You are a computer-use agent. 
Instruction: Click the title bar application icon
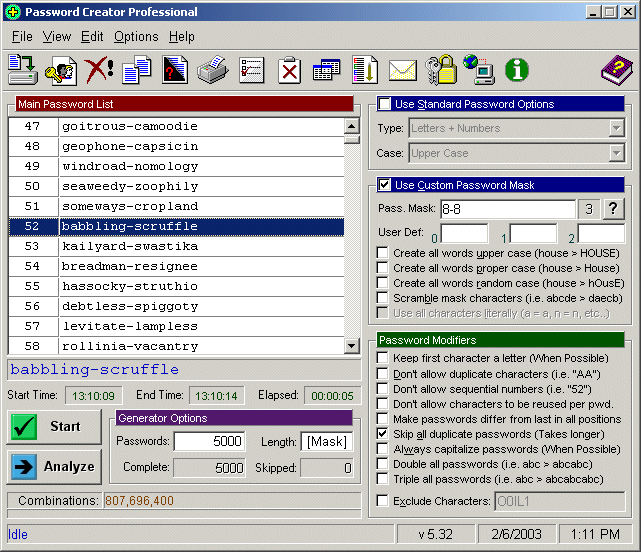13,12
